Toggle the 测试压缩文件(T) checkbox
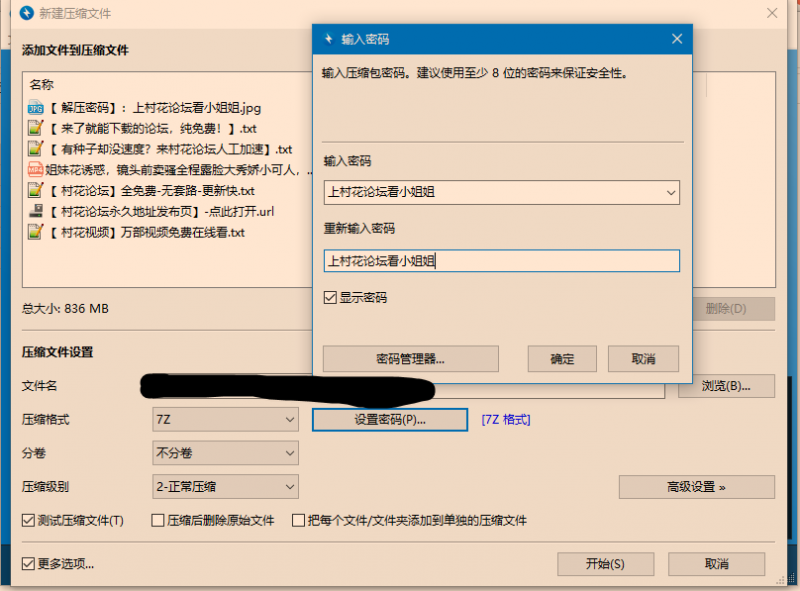Screen dimensions: 800x591 coord(29,520)
